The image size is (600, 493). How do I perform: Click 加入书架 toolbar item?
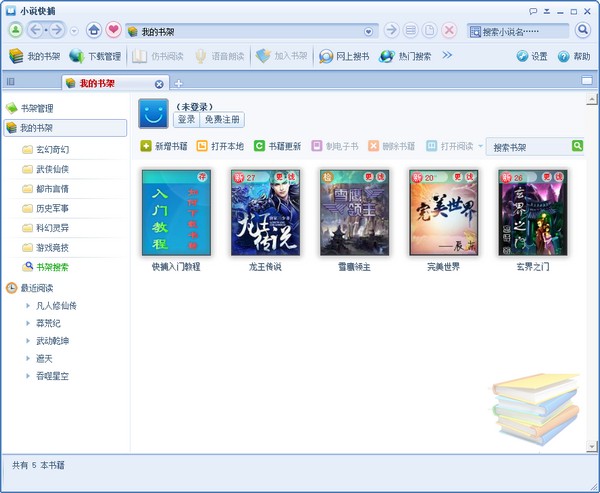point(282,56)
